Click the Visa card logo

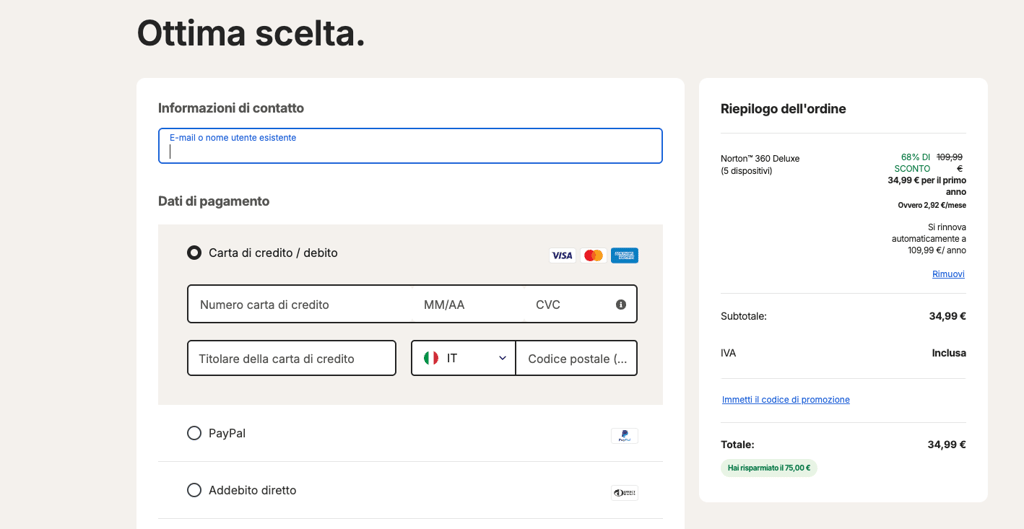coord(562,255)
